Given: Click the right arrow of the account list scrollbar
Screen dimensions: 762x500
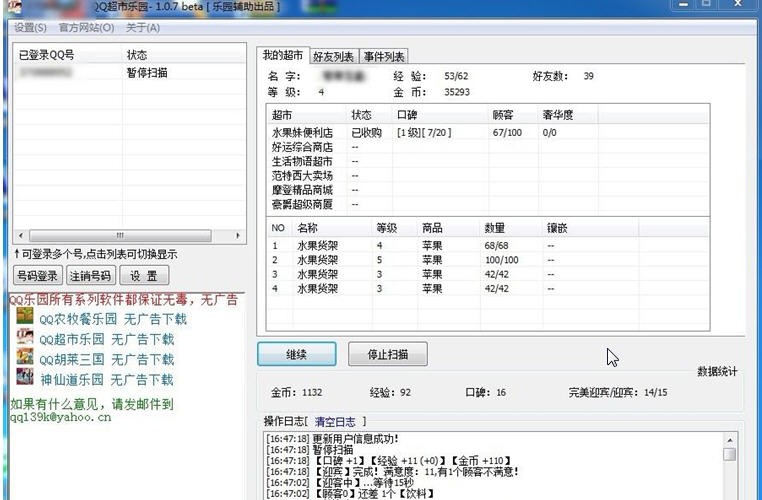Looking at the screenshot, I should coord(238,236).
